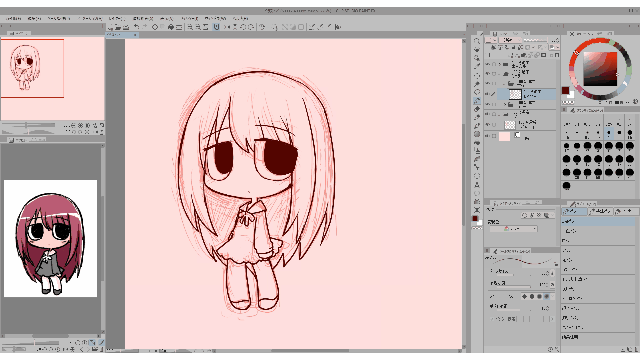Toggle eye visibility of the pink Paper layer

point(488,136)
